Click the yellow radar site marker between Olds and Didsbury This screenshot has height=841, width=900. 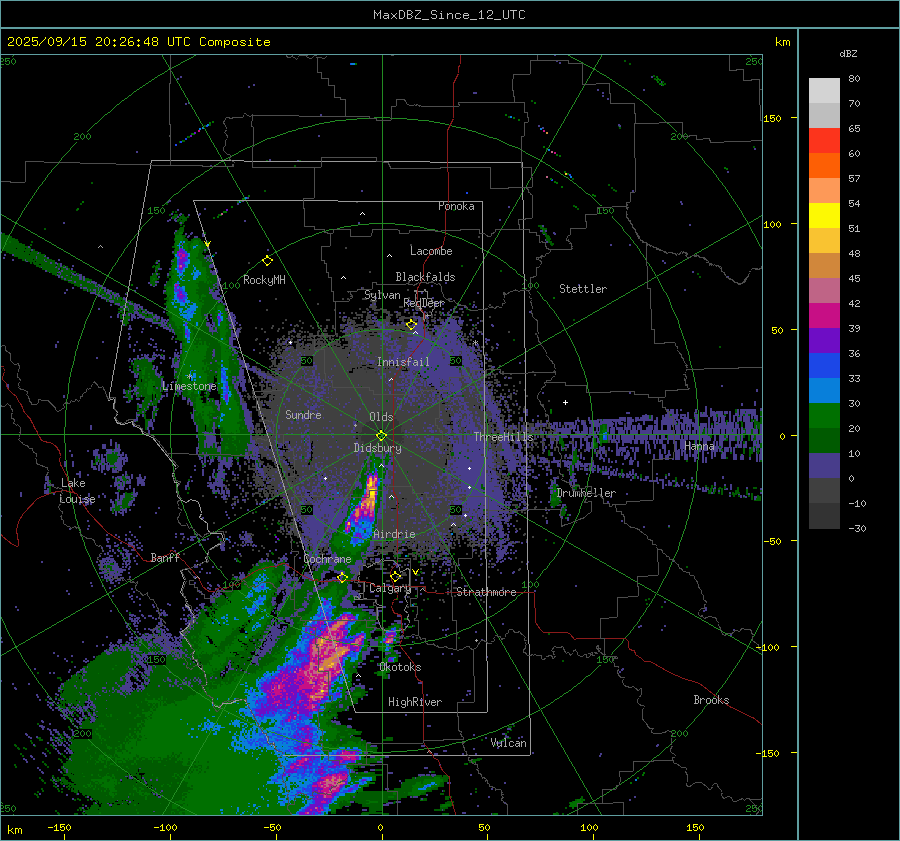pos(381,435)
